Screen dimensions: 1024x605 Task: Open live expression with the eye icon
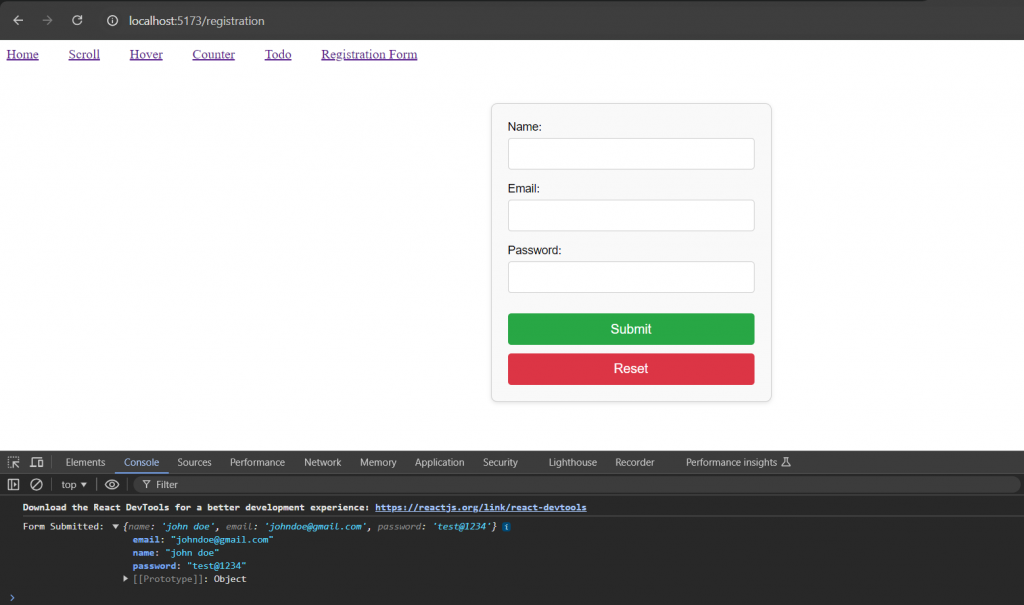point(112,485)
